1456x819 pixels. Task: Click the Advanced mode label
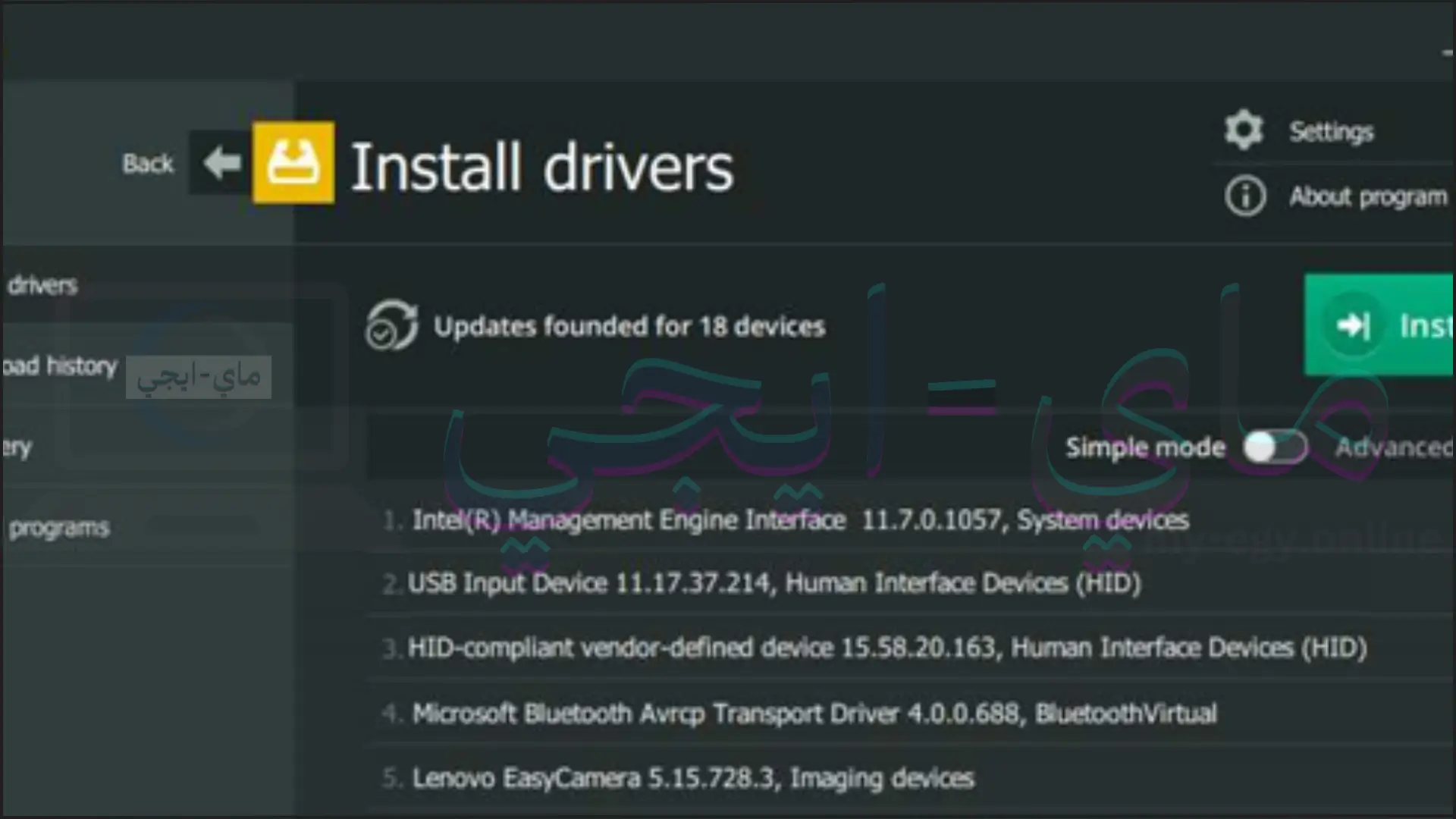[x=1394, y=447]
